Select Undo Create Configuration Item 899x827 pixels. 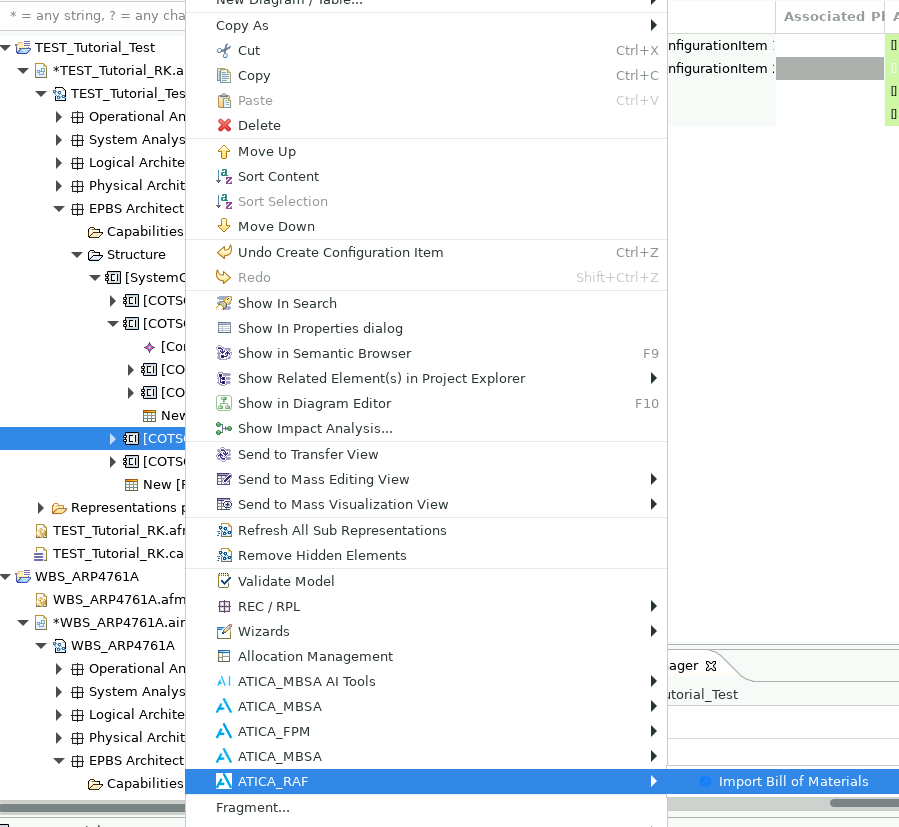[426, 252]
